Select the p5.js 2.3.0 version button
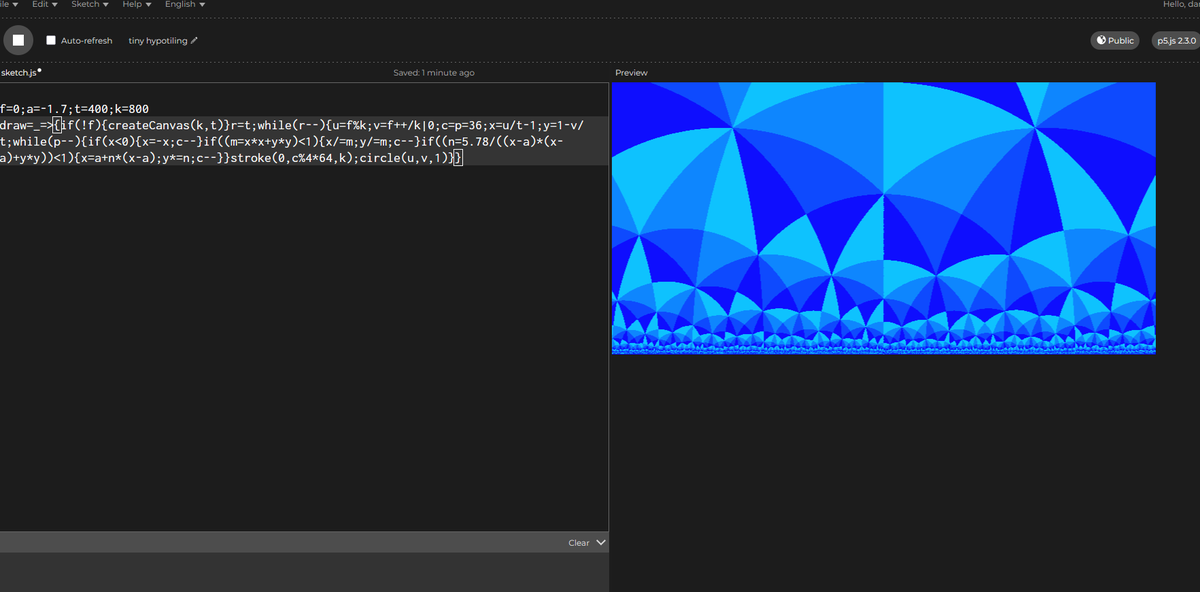The height and width of the screenshot is (592, 1200). click(1175, 40)
